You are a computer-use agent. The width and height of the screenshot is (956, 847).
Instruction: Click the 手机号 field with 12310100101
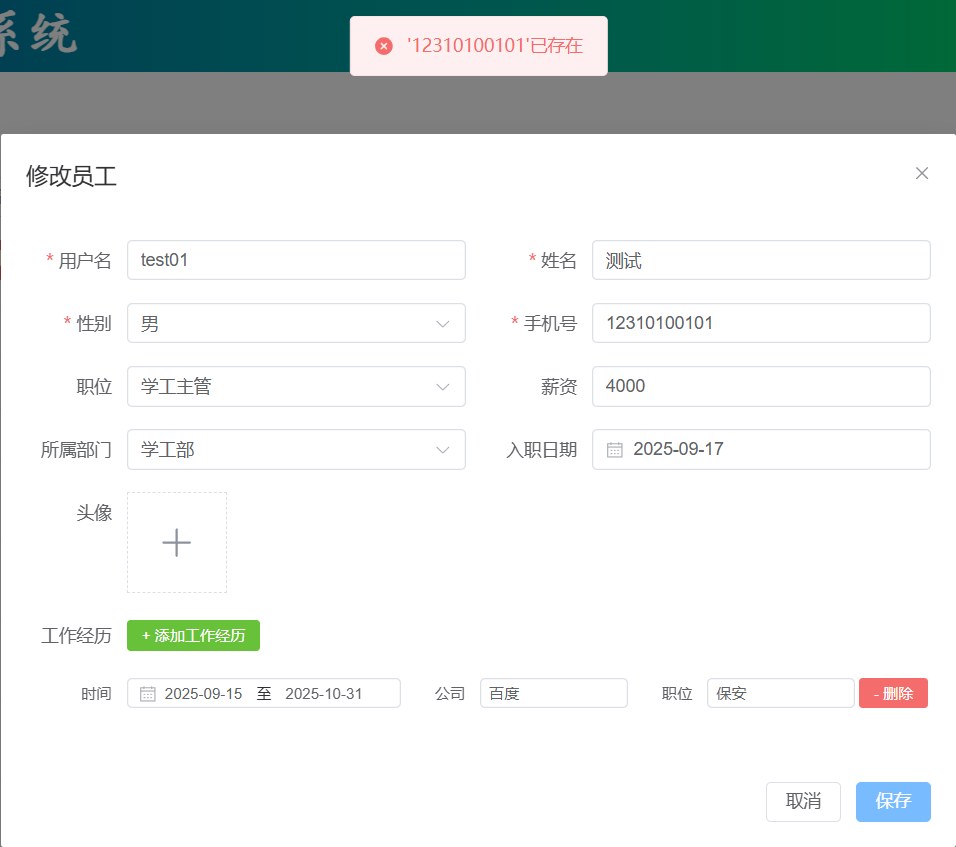pyautogui.click(x=761, y=323)
